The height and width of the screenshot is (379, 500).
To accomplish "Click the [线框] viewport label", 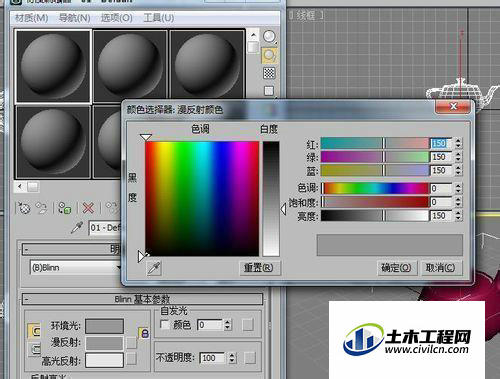I will click(306, 15).
